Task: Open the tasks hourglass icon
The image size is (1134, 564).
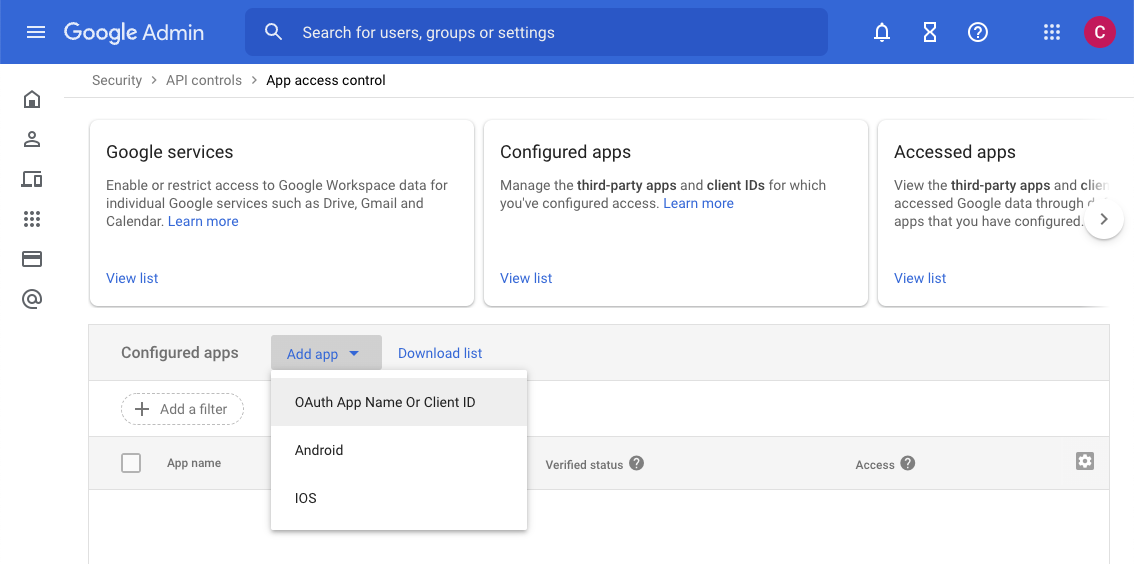Action: pyautogui.click(x=930, y=33)
